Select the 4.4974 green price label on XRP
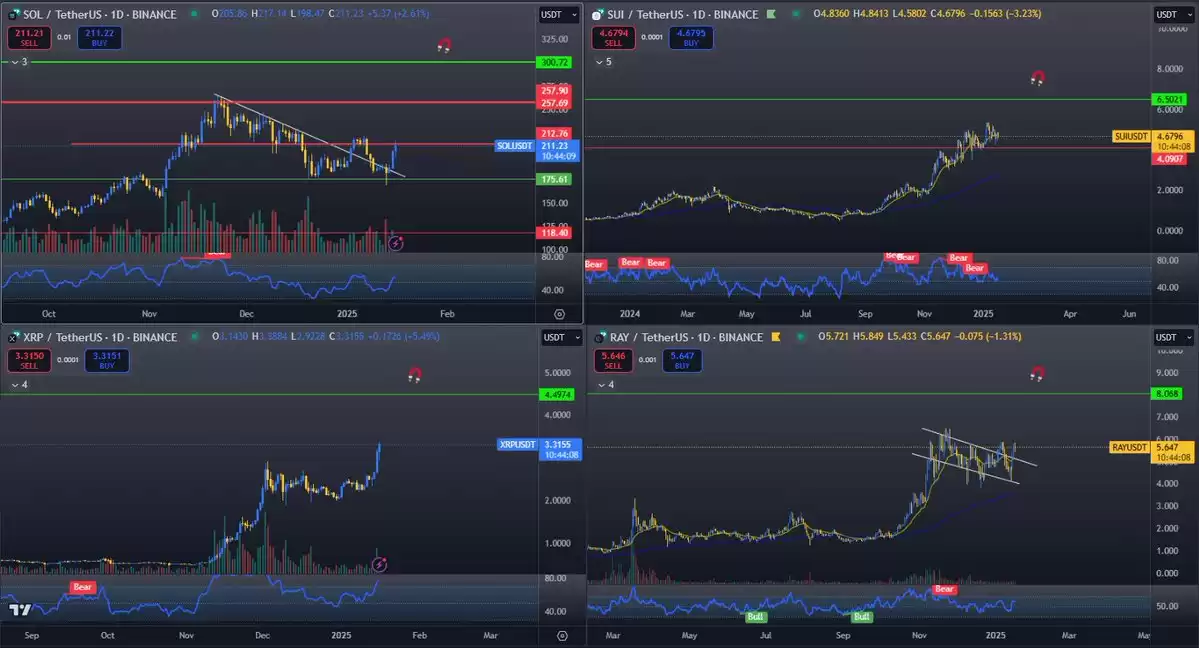 (x=557, y=394)
